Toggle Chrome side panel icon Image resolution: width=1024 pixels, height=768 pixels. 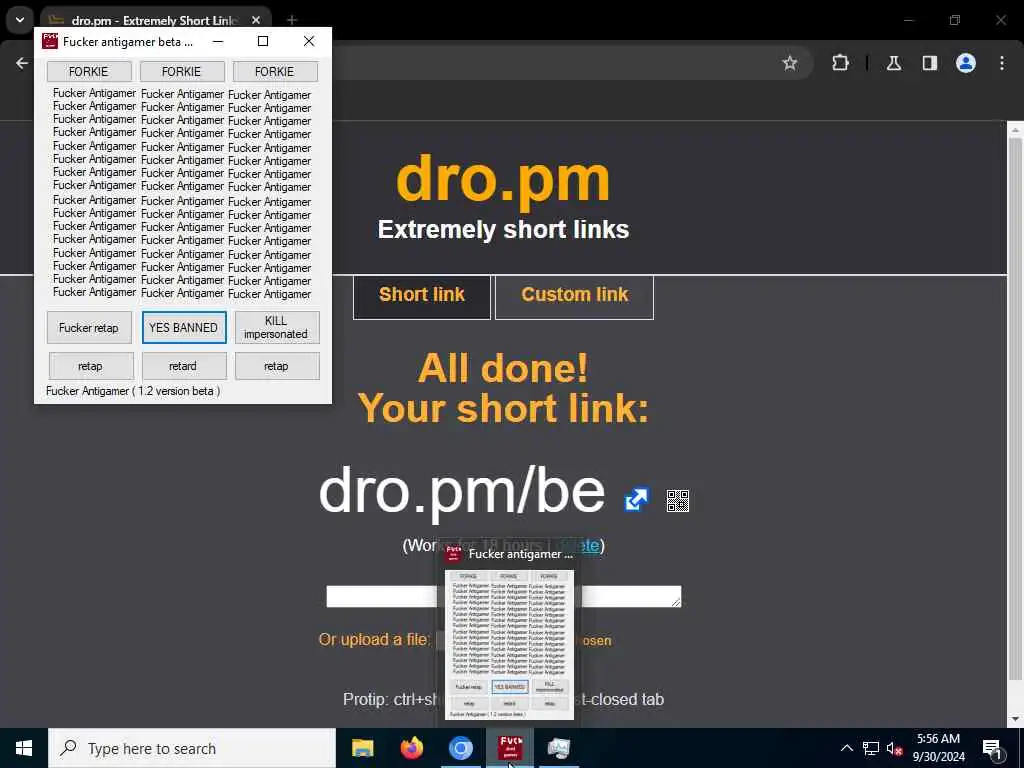930,63
